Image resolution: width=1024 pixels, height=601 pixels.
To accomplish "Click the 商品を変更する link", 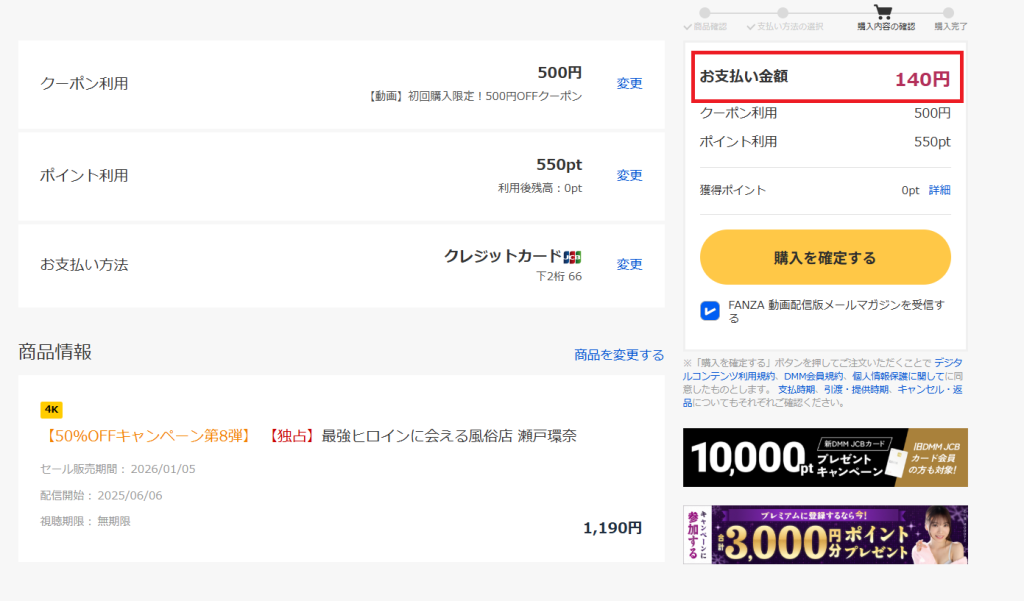I will [619, 354].
